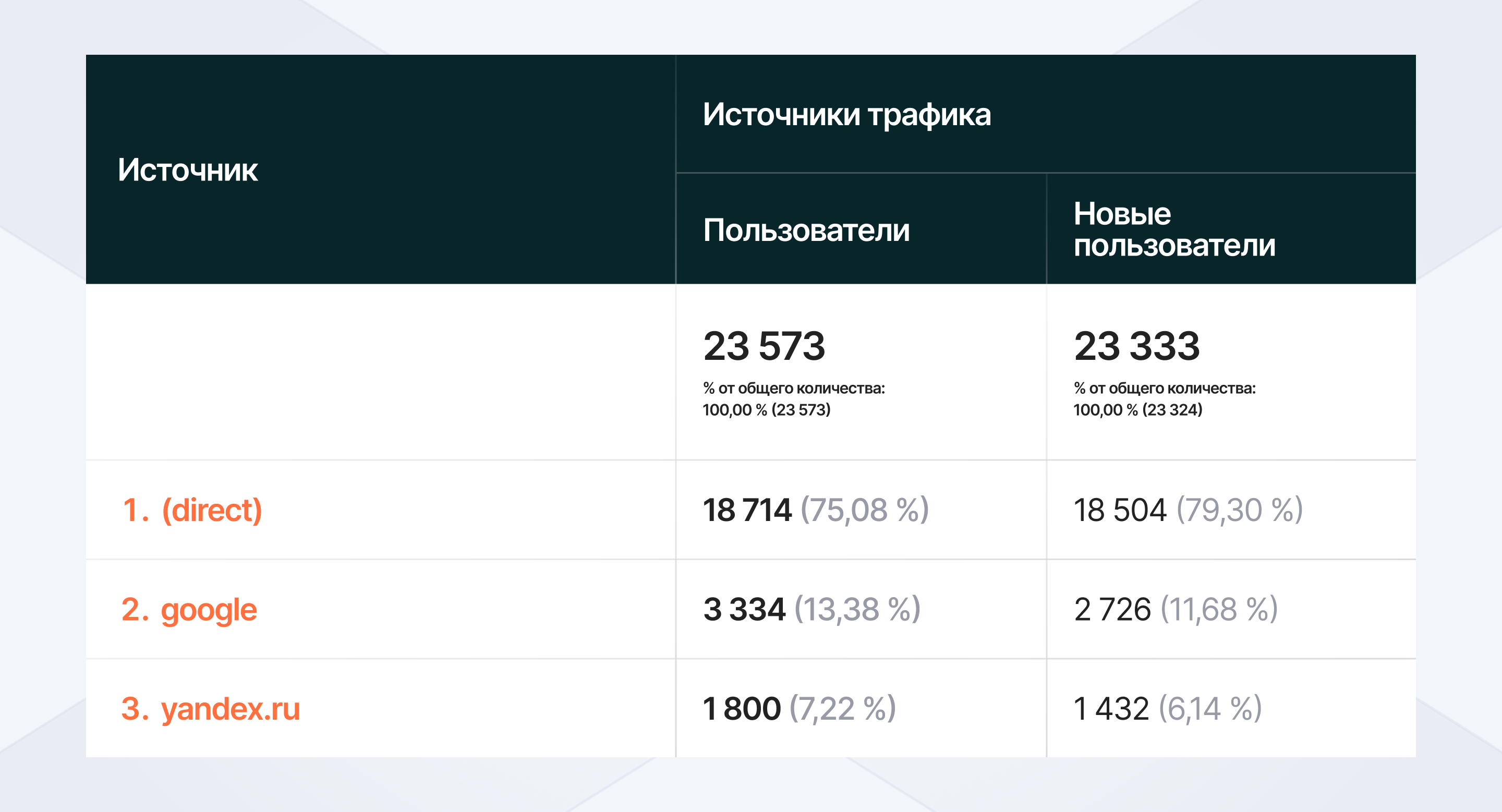The height and width of the screenshot is (812, 1502).
Task: Select total users value 23 573
Action: [x=764, y=346]
